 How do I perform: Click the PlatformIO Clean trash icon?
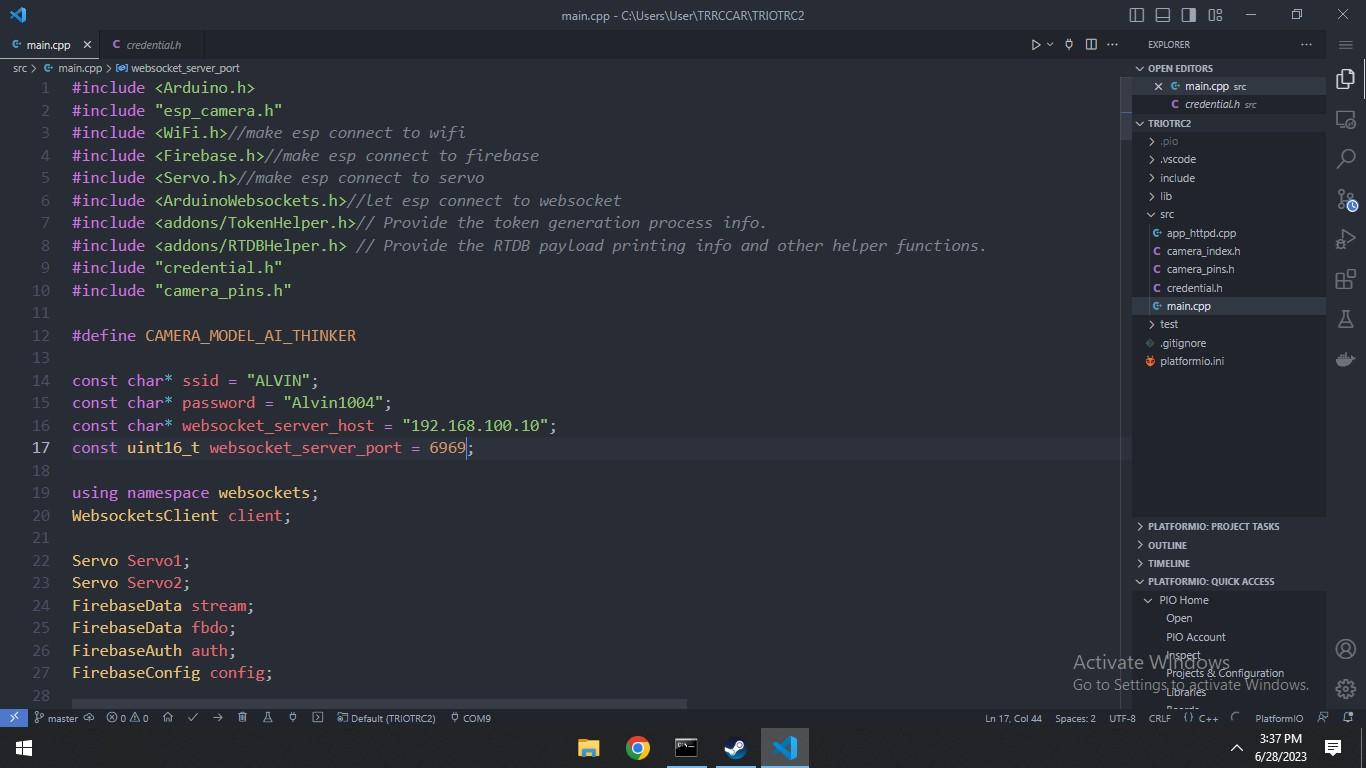click(x=242, y=718)
